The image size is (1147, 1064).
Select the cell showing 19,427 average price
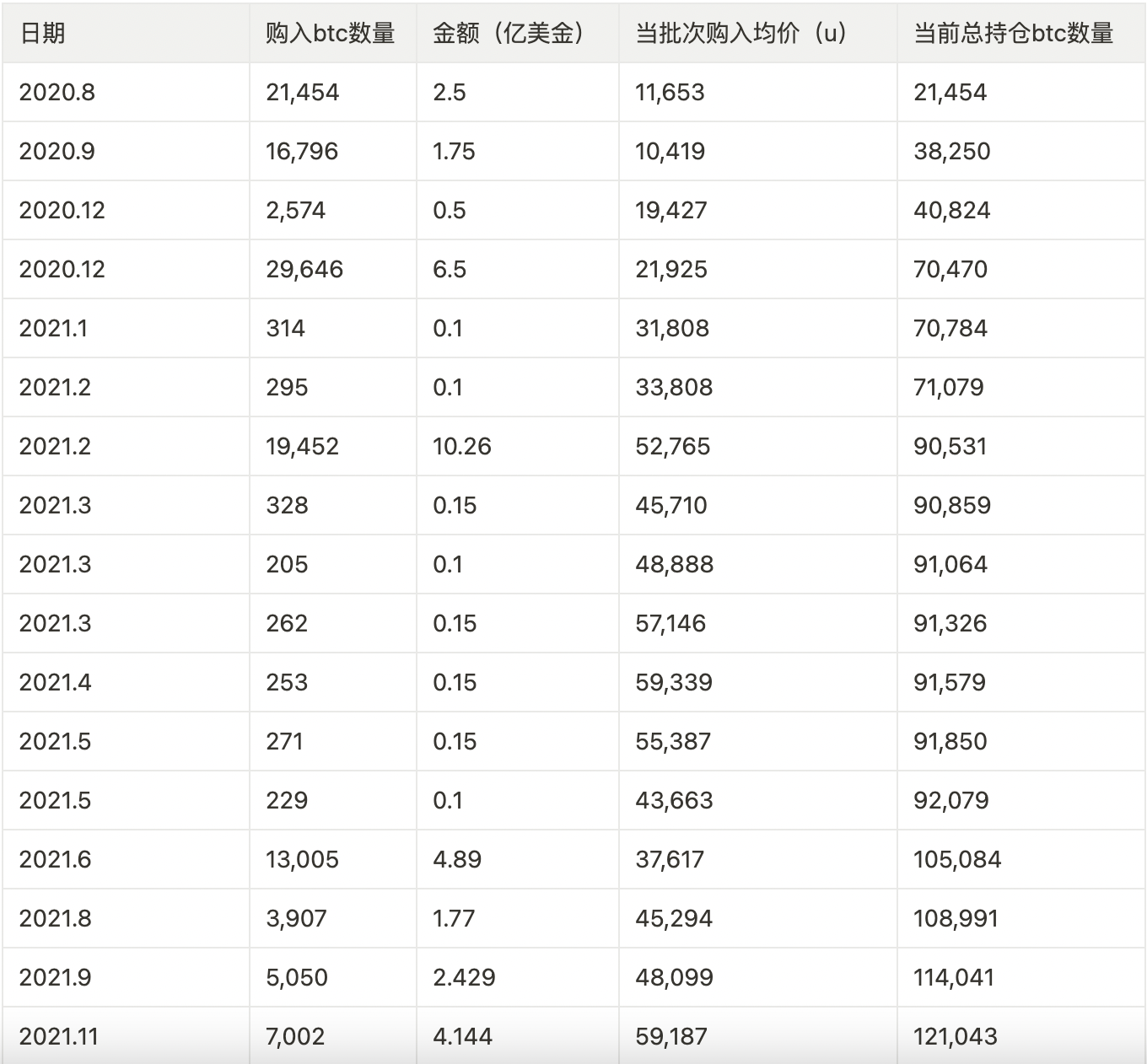(x=671, y=210)
